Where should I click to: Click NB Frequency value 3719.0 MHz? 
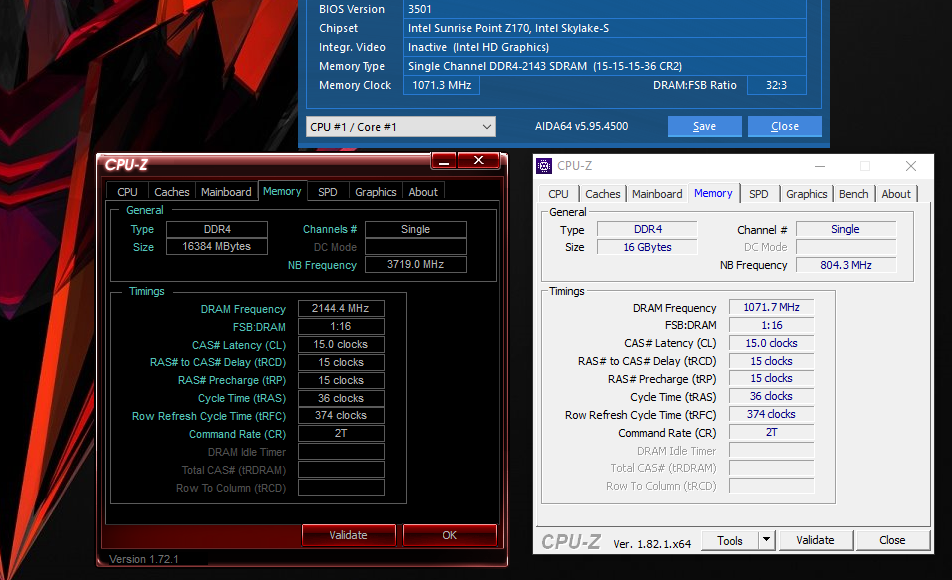[416, 264]
